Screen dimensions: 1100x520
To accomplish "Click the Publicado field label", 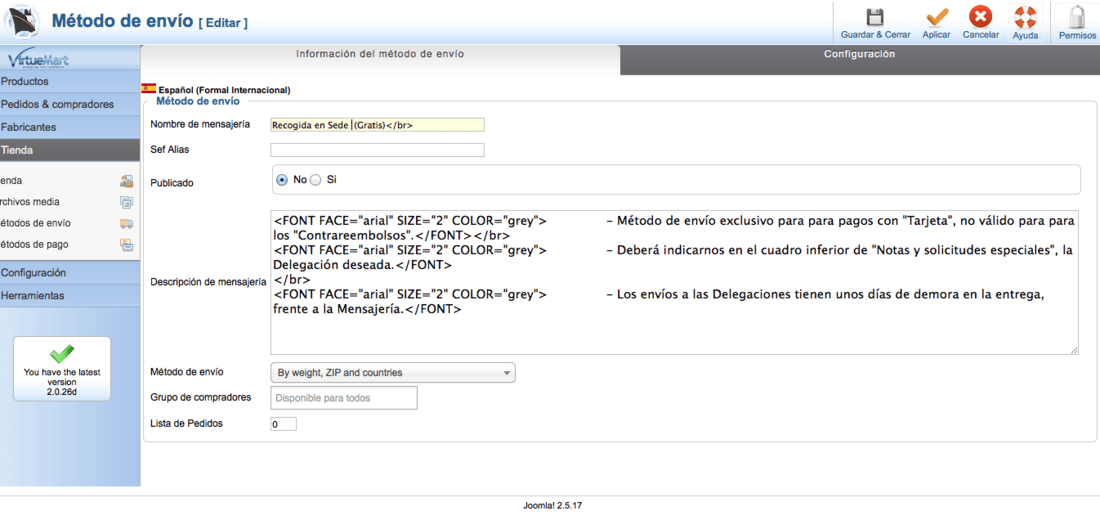I will click(x=172, y=183).
